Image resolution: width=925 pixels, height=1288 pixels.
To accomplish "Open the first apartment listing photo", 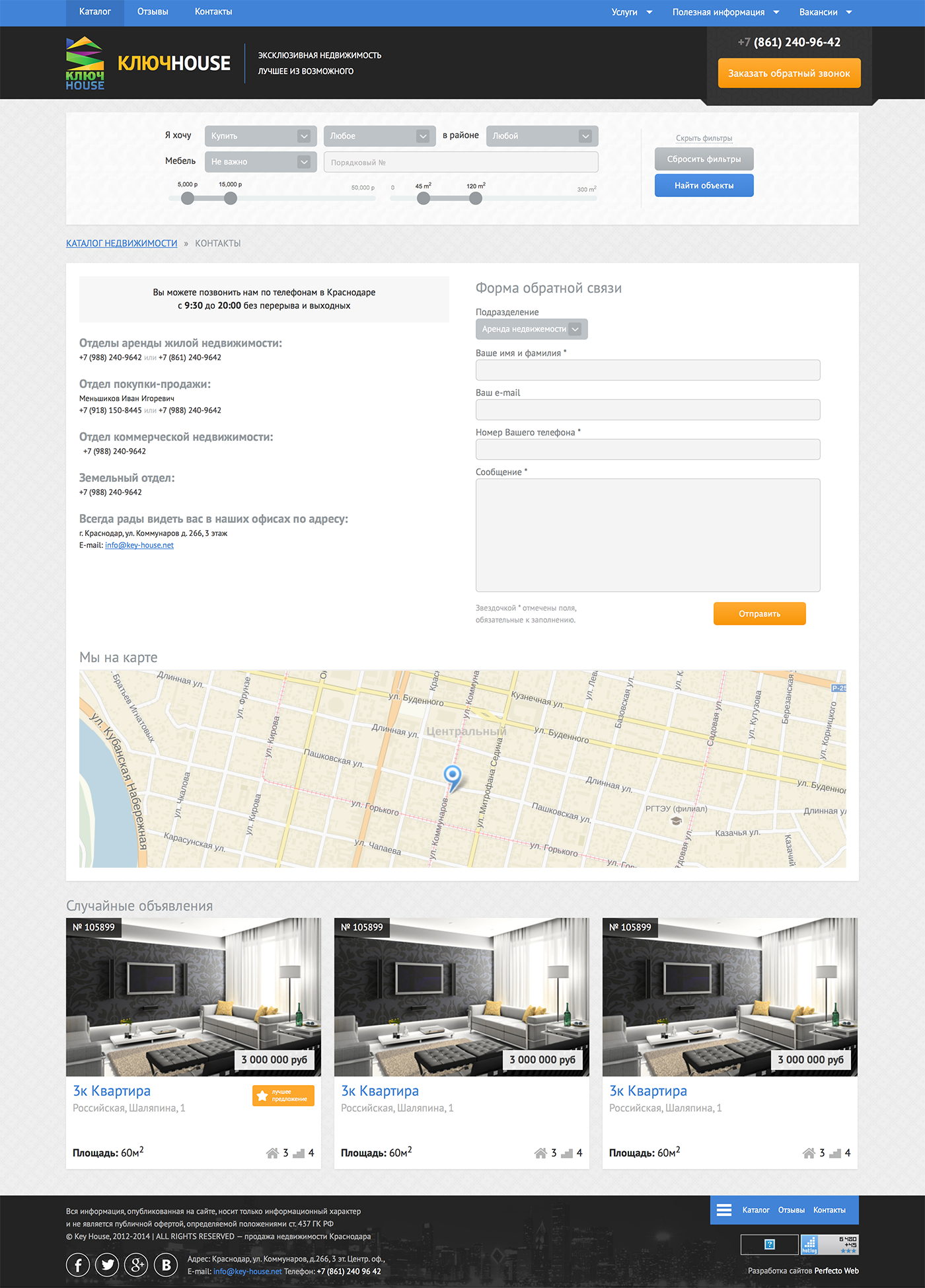I will [194, 997].
